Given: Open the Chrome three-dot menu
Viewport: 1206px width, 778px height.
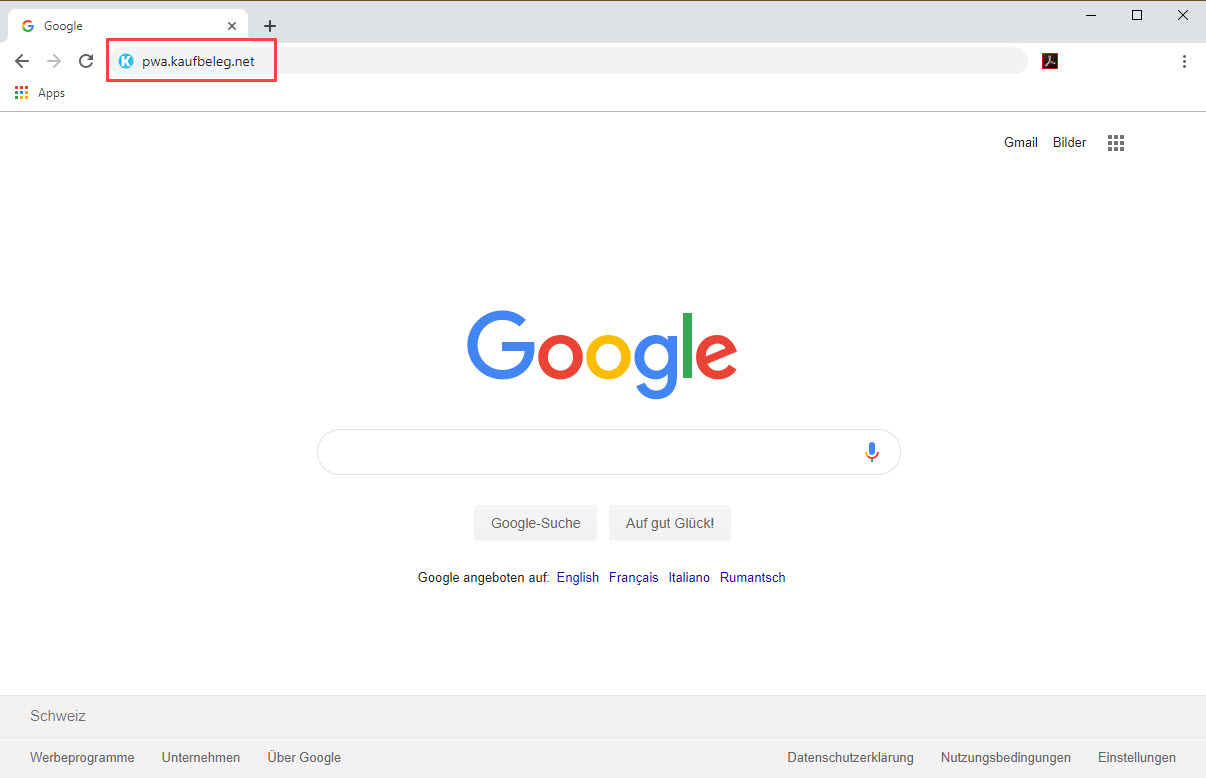Looking at the screenshot, I should pos(1184,61).
